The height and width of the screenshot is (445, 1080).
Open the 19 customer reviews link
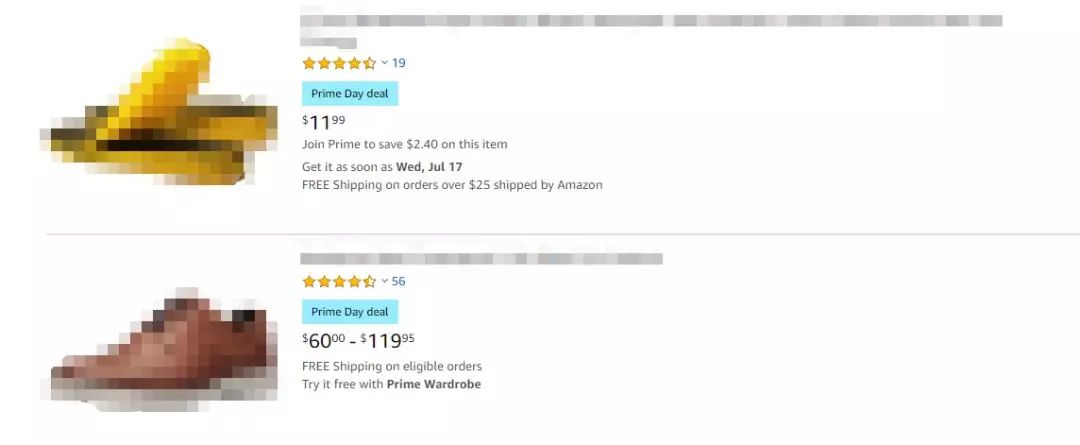pos(399,63)
